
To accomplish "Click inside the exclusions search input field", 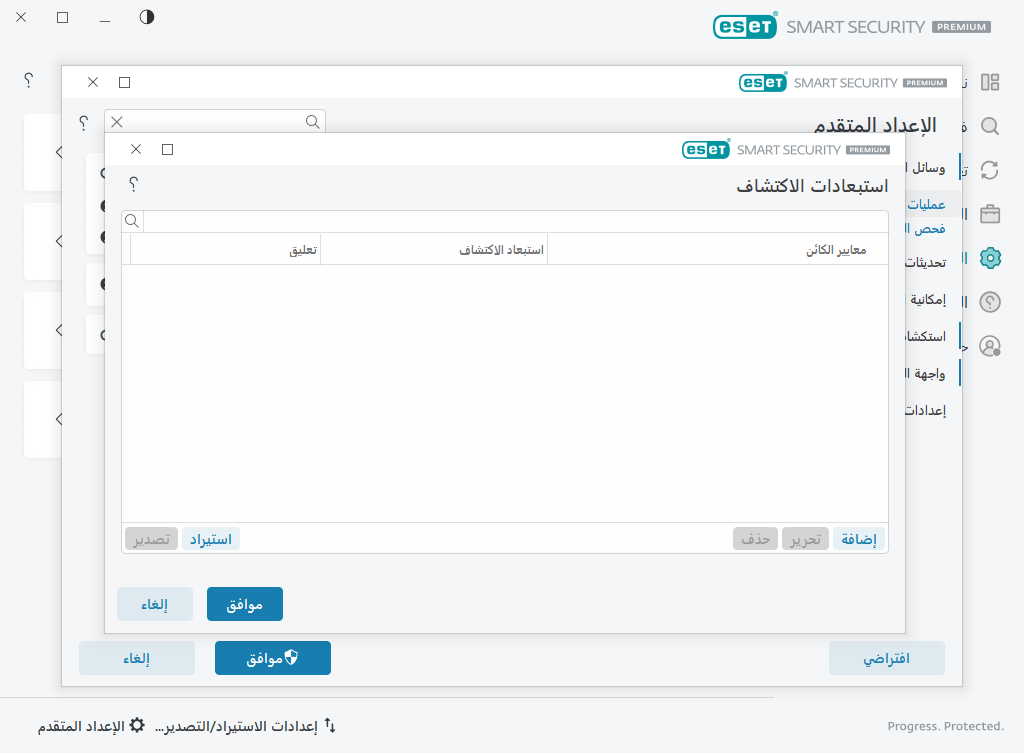I will tap(500, 220).
